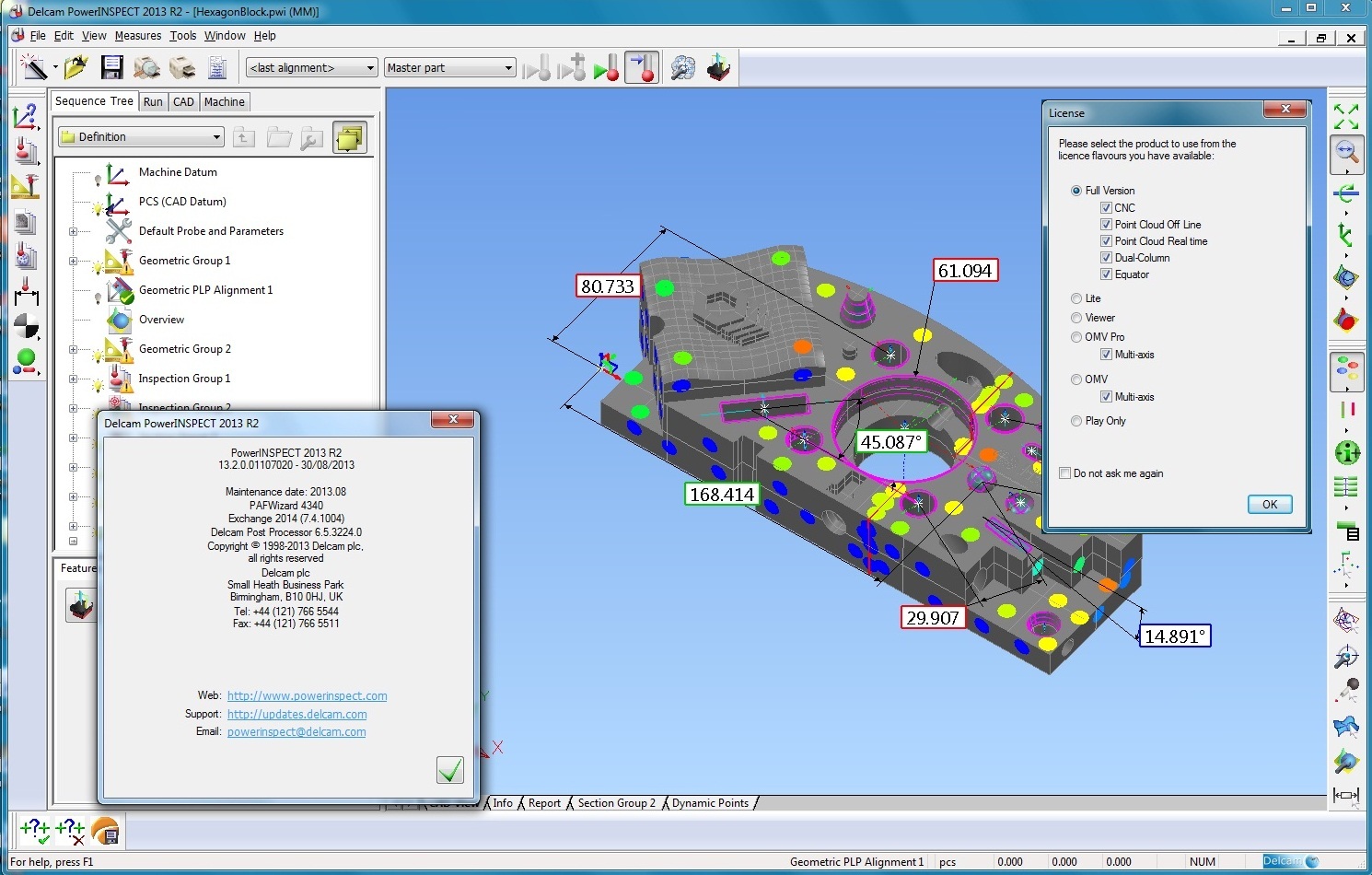Click OK in the License dialog
The height and width of the screenshot is (875, 1372).
click(1270, 504)
